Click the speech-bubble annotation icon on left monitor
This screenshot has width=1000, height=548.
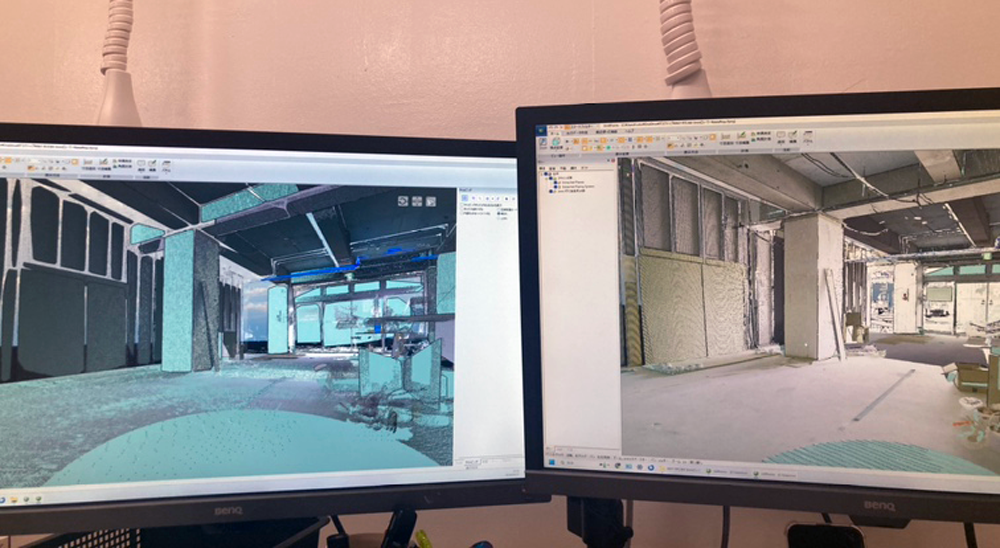tap(141, 163)
